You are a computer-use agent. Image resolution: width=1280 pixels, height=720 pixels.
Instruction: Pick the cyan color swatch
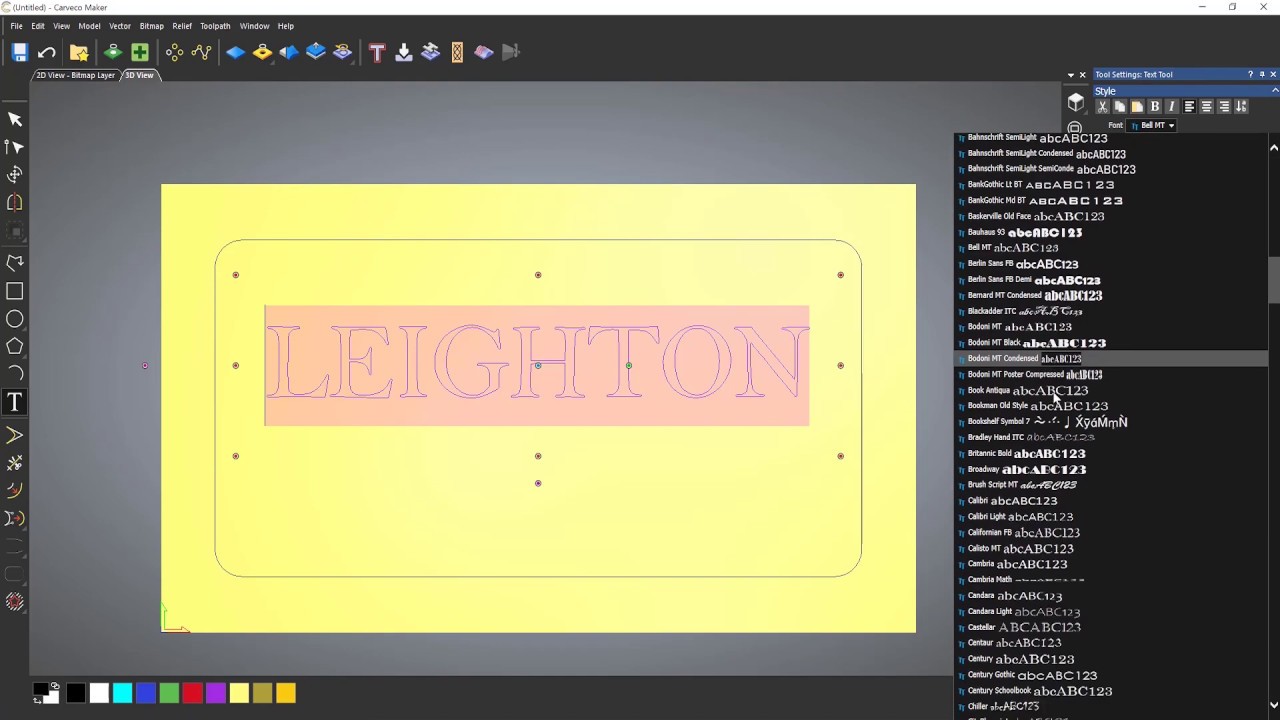click(x=122, y=693)
